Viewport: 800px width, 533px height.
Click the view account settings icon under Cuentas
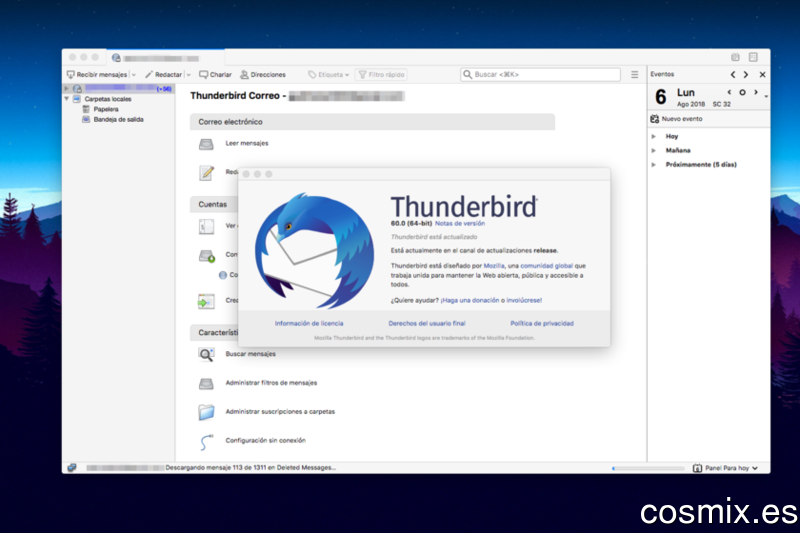point(206,226)
